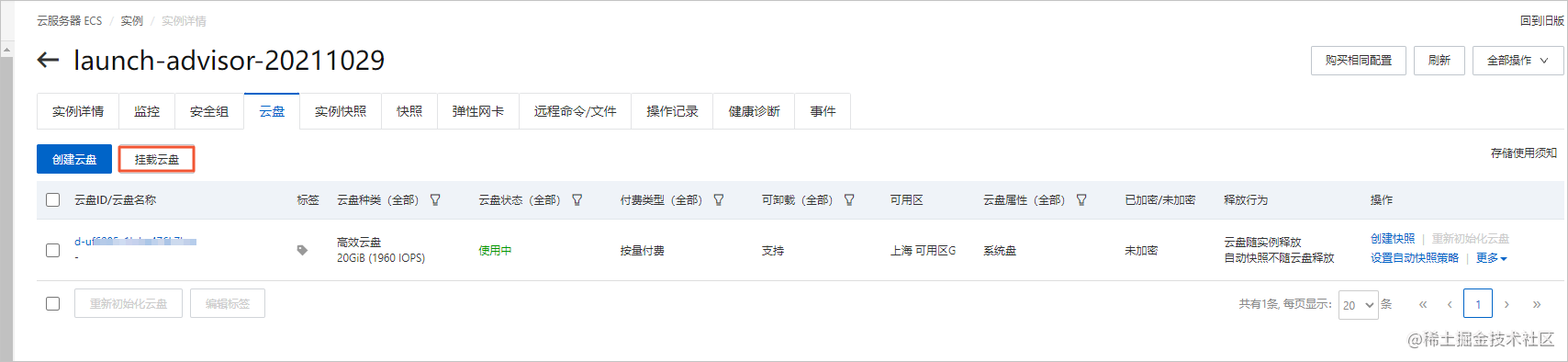
Task: Tick the checkbox beside 重新初始化云盘 button
Action: [x=53, y=303]
